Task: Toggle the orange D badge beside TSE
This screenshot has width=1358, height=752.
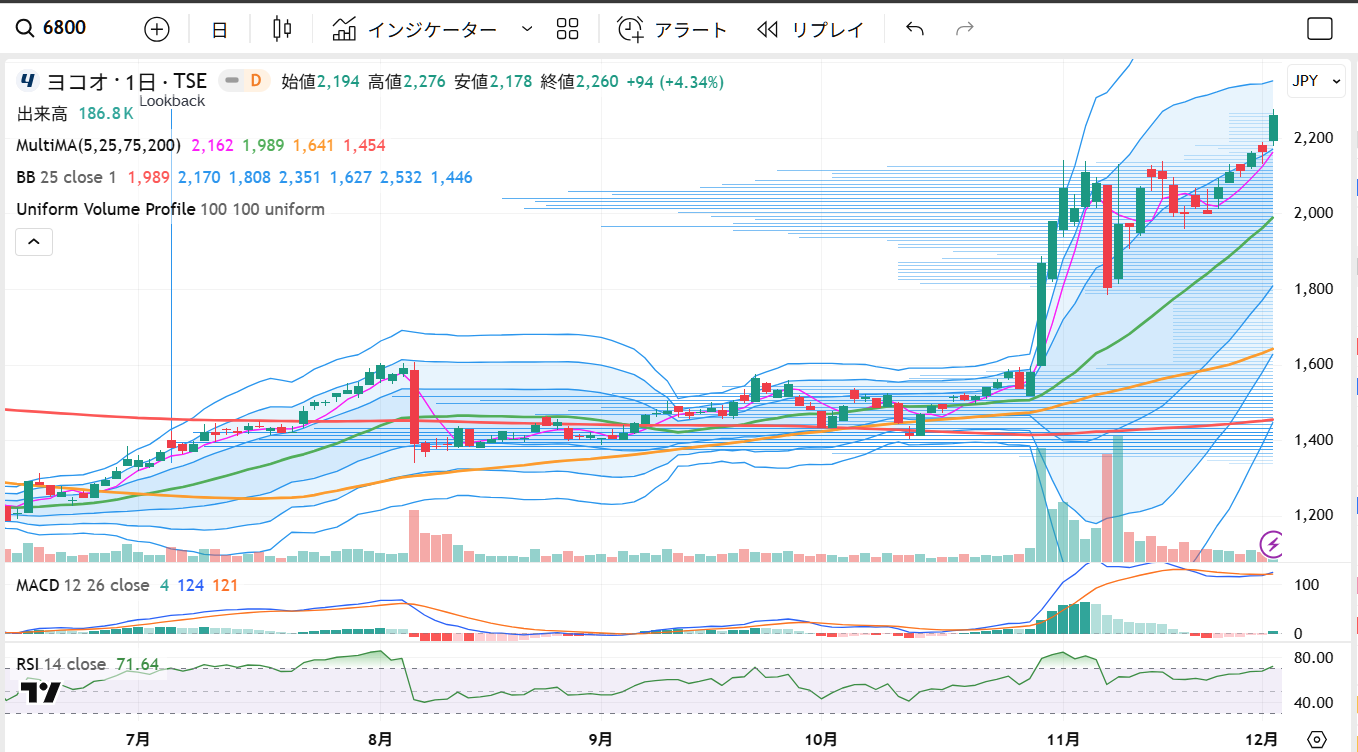Action: tap(255, 81)
